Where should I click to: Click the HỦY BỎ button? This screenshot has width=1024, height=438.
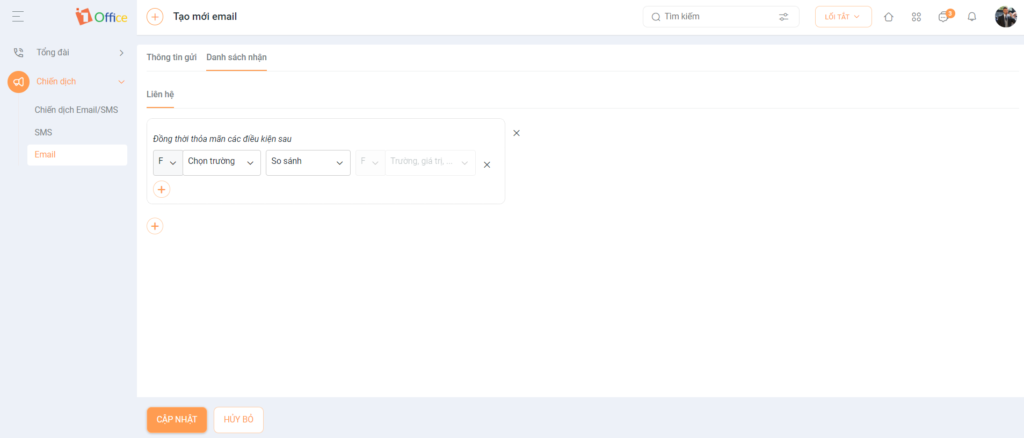click(238, 420)
